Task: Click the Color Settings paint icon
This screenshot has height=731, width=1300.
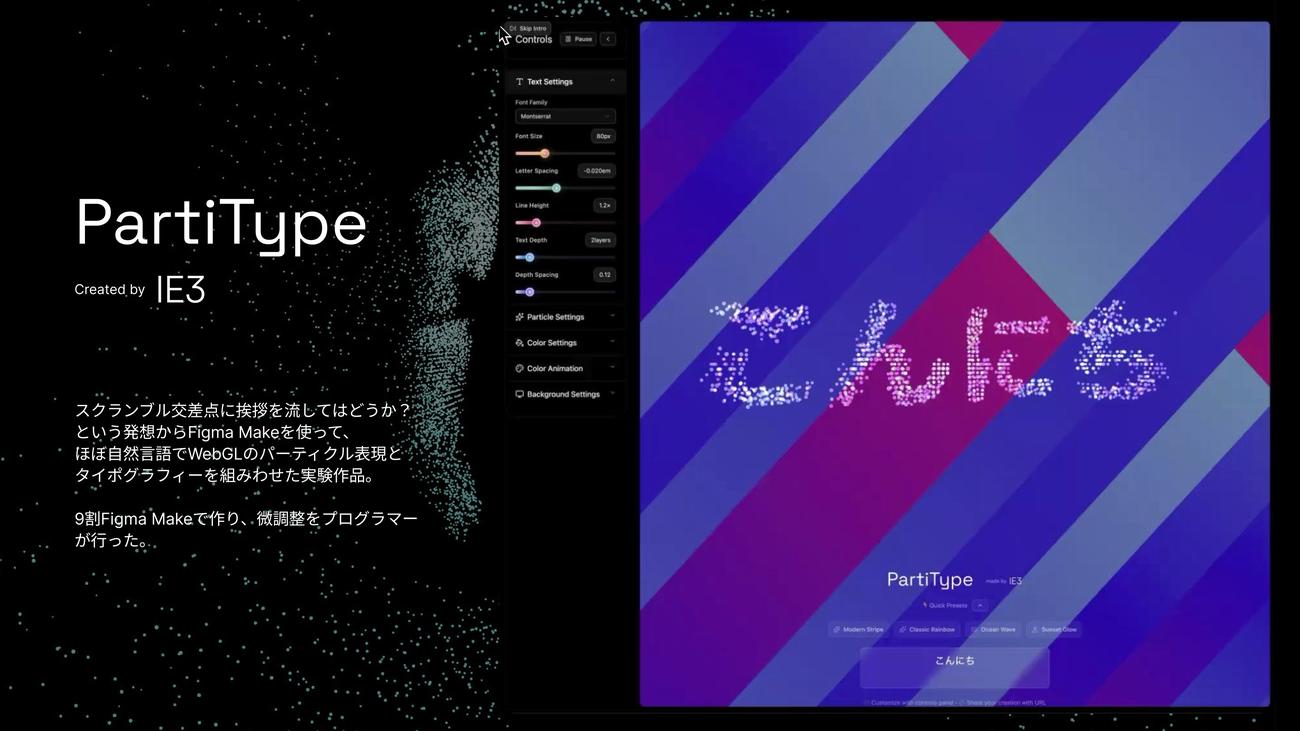Action: (519, 343)
